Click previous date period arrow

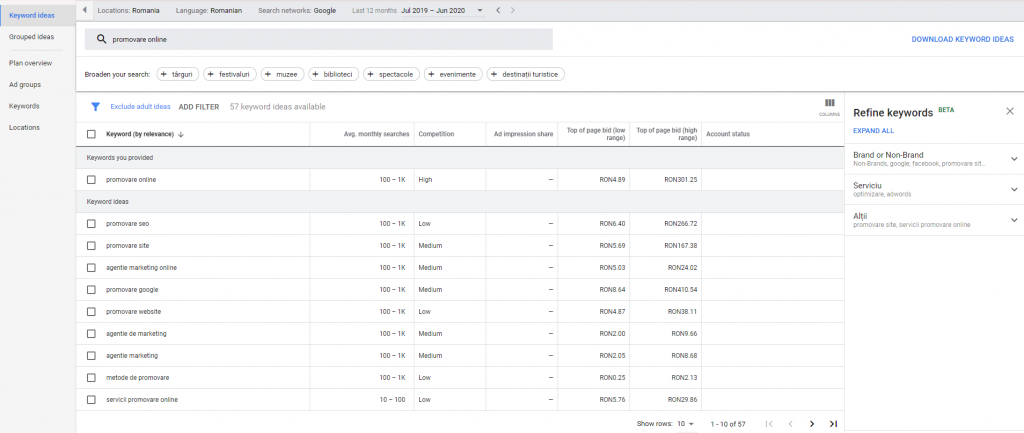[x=497, y=10]
